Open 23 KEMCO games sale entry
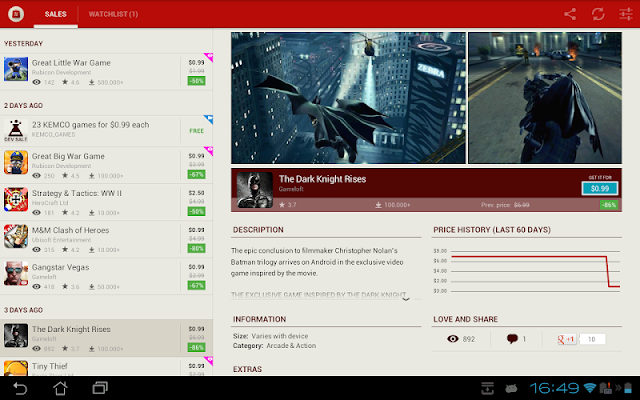640x400 pixels. tap(106, 131)
